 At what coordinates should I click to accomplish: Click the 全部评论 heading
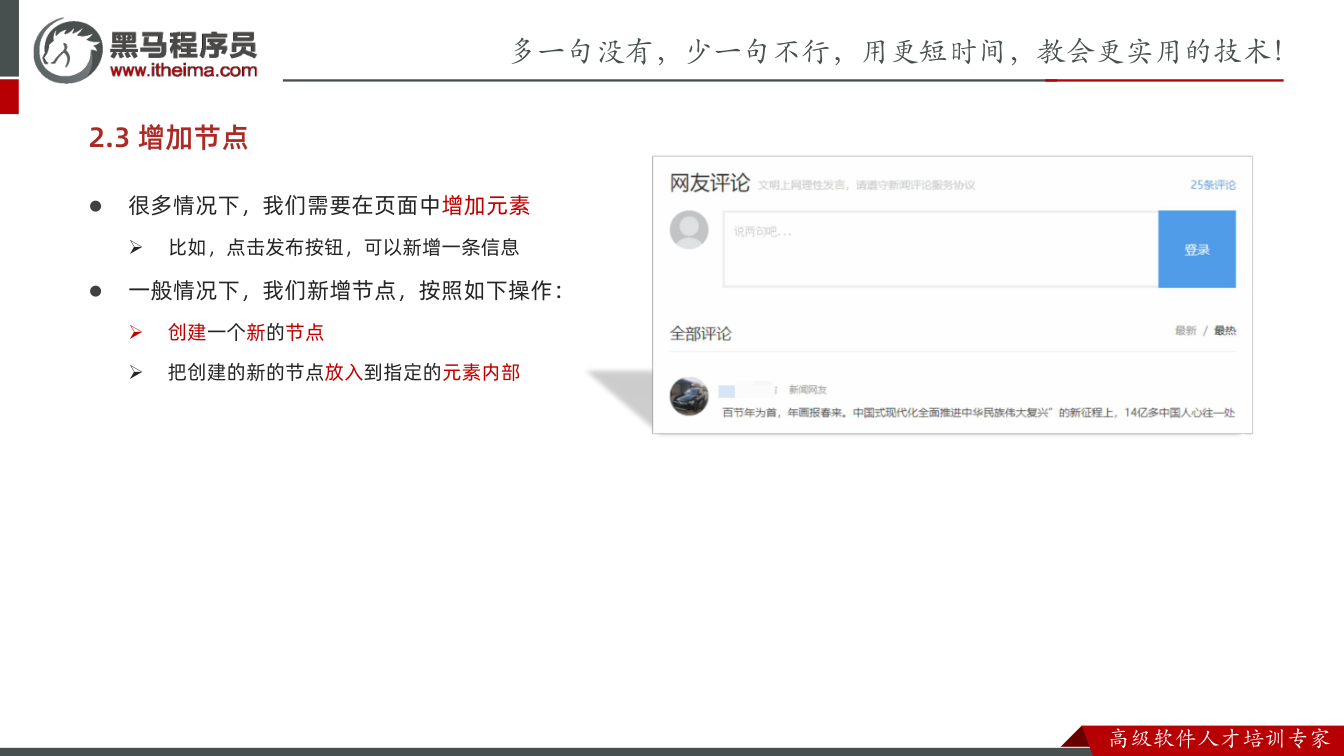click(700, 334)
